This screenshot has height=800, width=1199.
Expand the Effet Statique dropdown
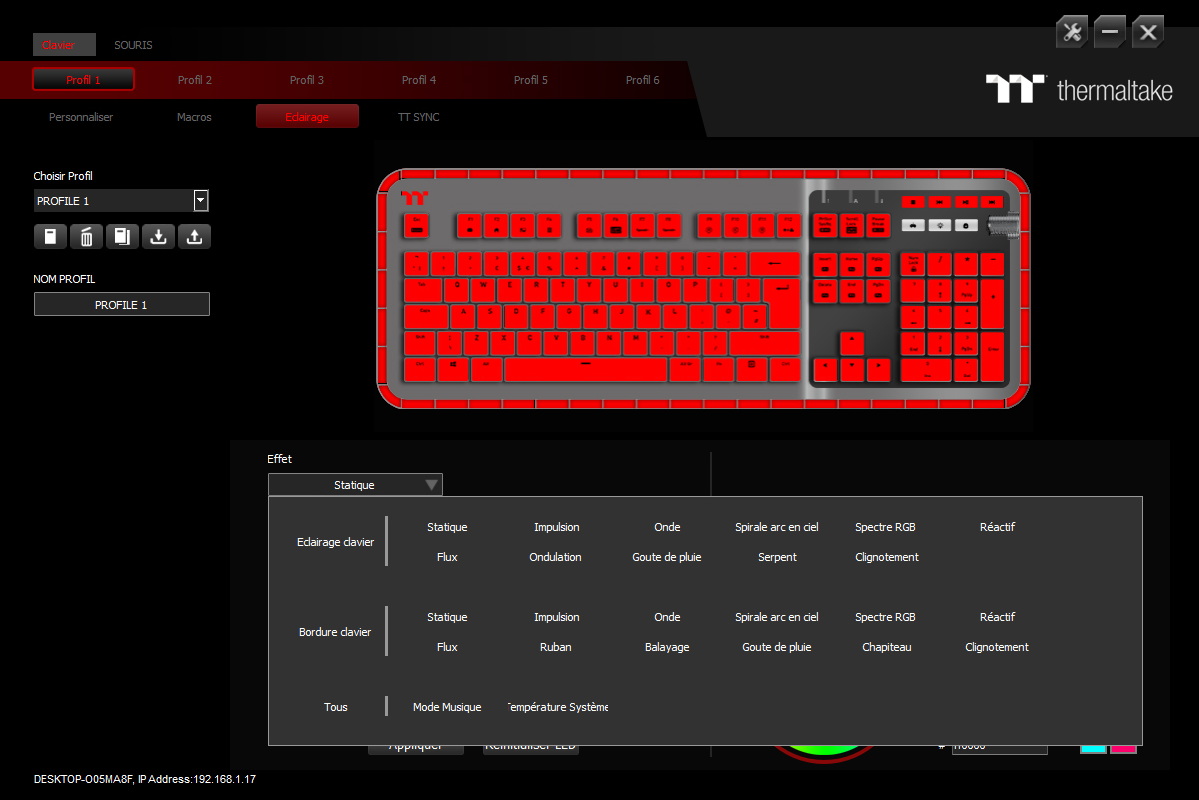point(432,484)
